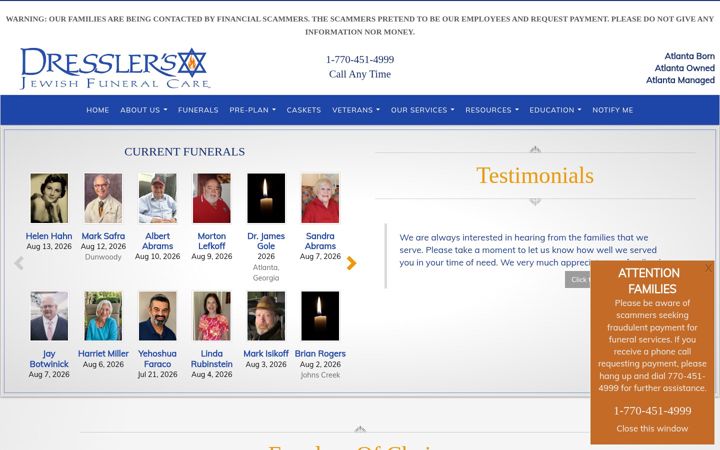Screen dimensions: 720x450
Task: Expand the Veterans dropdown menu
Action: (356, 110)
